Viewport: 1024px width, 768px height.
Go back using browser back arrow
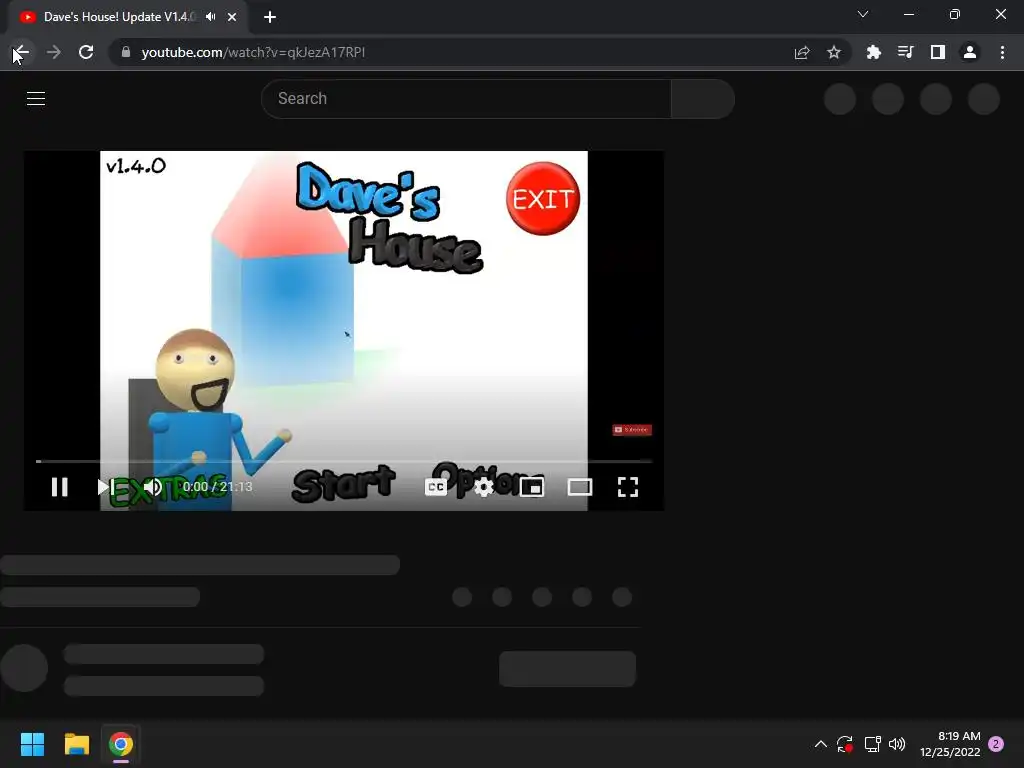click(x=22, y=52)
